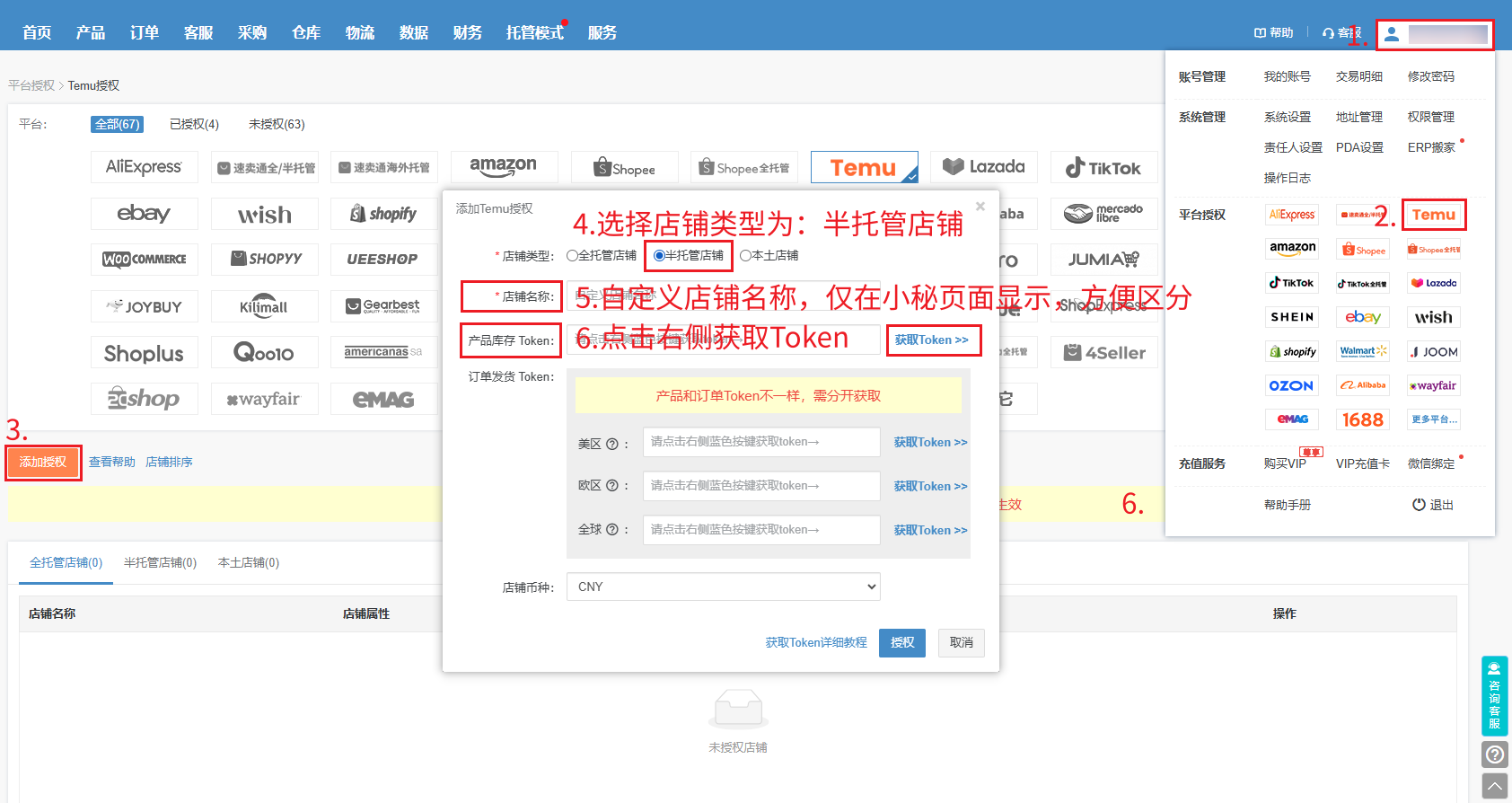
Task: Click the 欧区 token input field
Action: click(x=761, y=486)
